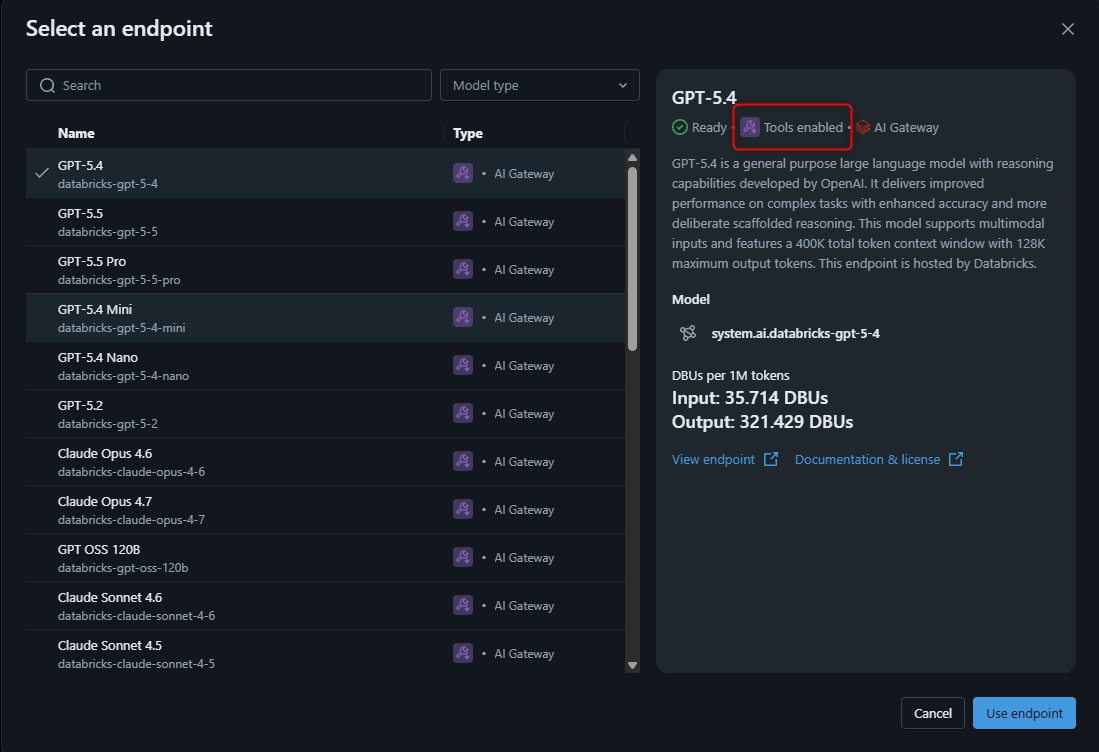Select the GPT-5.5 endpoint name
This screenshot has height=752, width=1099.
tap(80, 213)
